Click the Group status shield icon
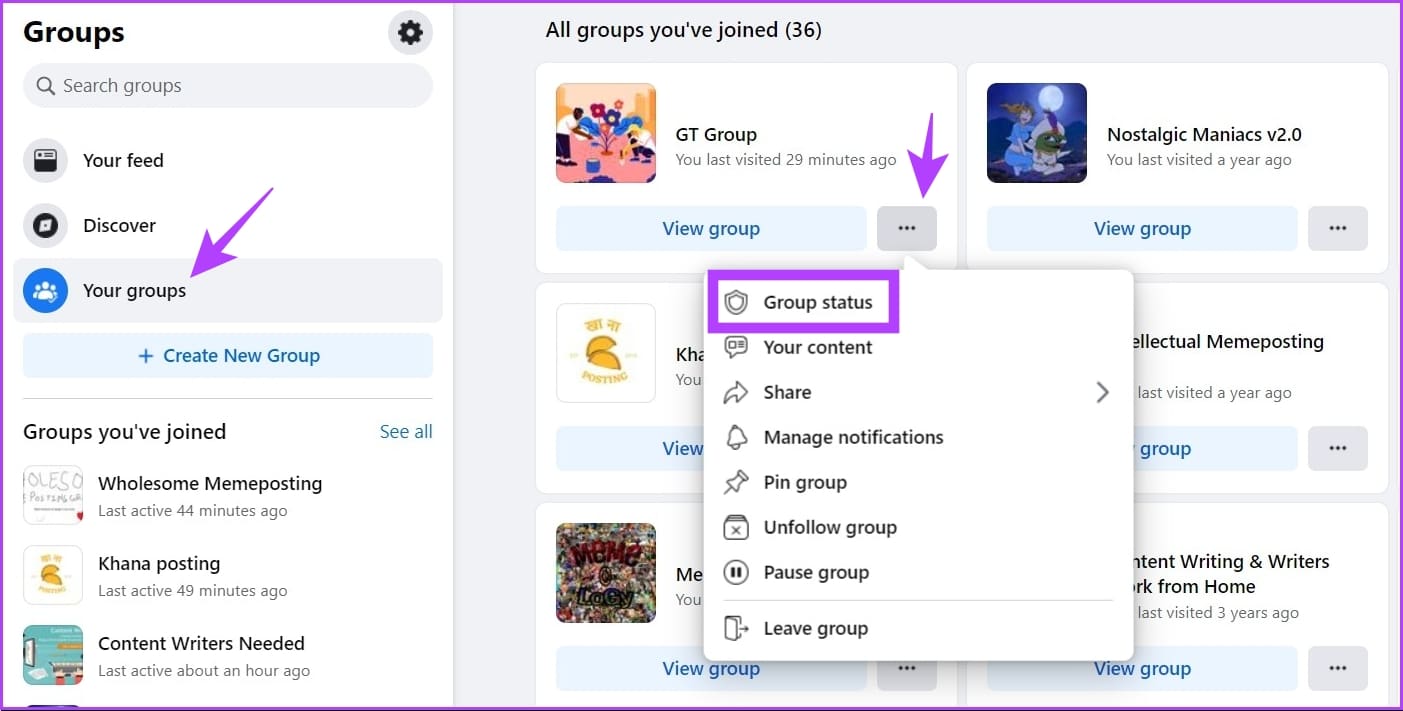Image resolution: width=1403 pixels, height=711 pixels. pyautogui.click(x=738, y=301)
